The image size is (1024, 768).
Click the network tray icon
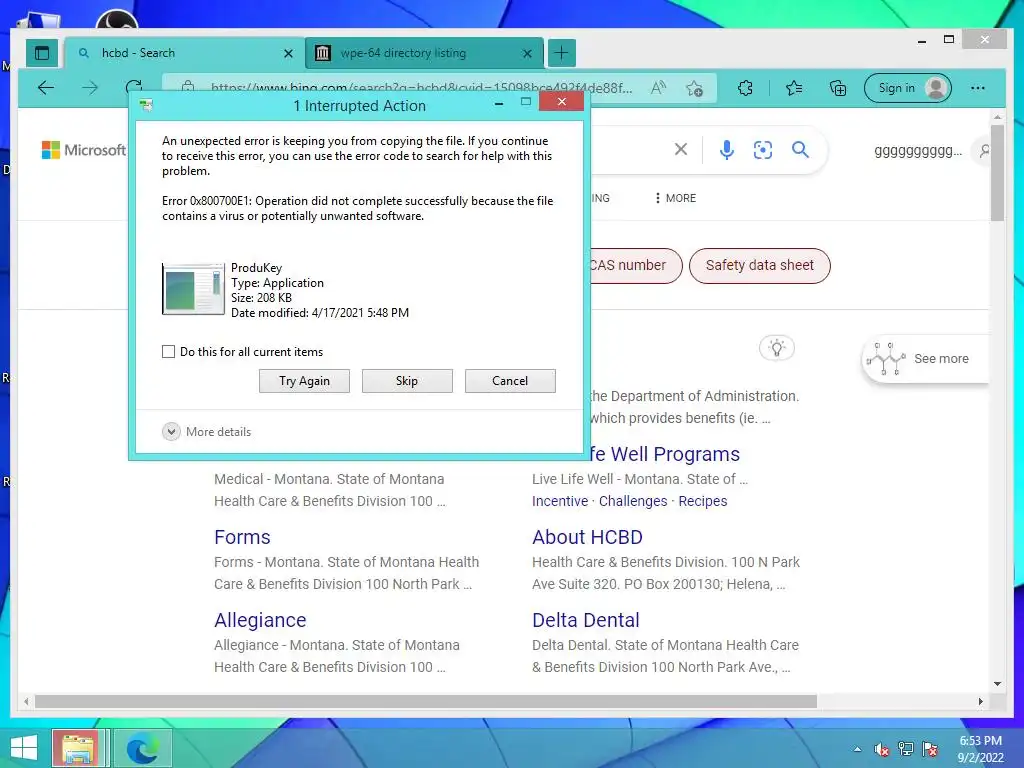point(906,749)
